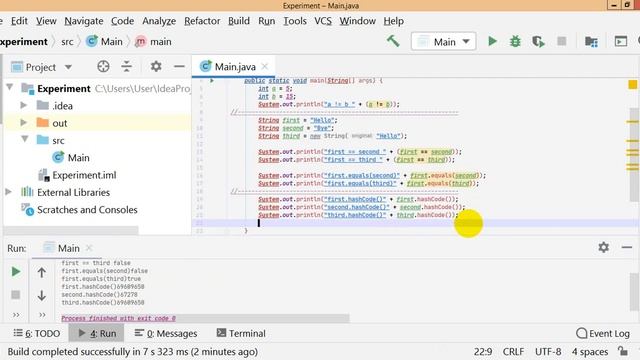
Task: Change 4 spaces indent setting
Action: click(x=590, y=351)
